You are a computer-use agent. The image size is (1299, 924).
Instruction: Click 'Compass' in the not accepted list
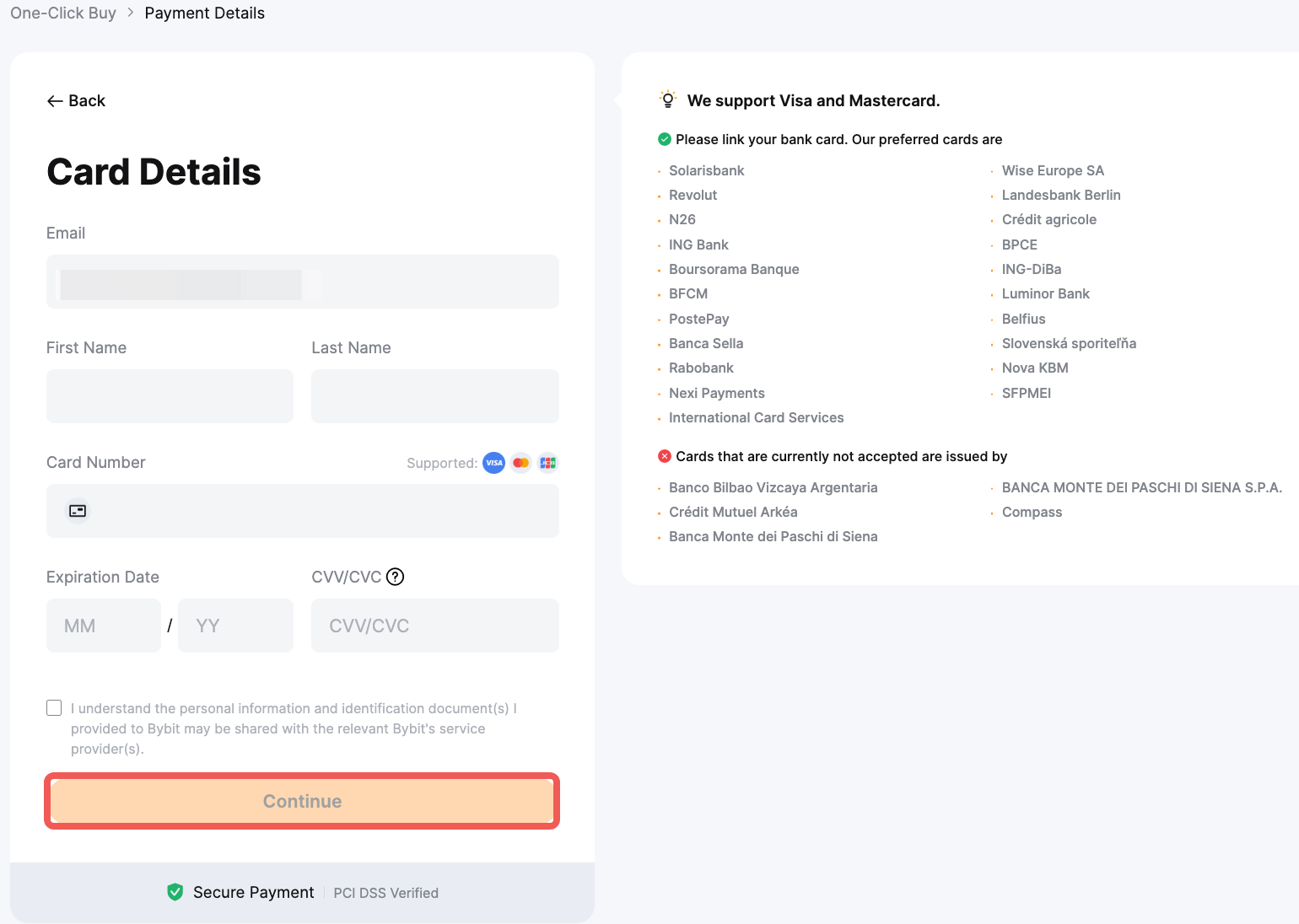click(1032, 512)
